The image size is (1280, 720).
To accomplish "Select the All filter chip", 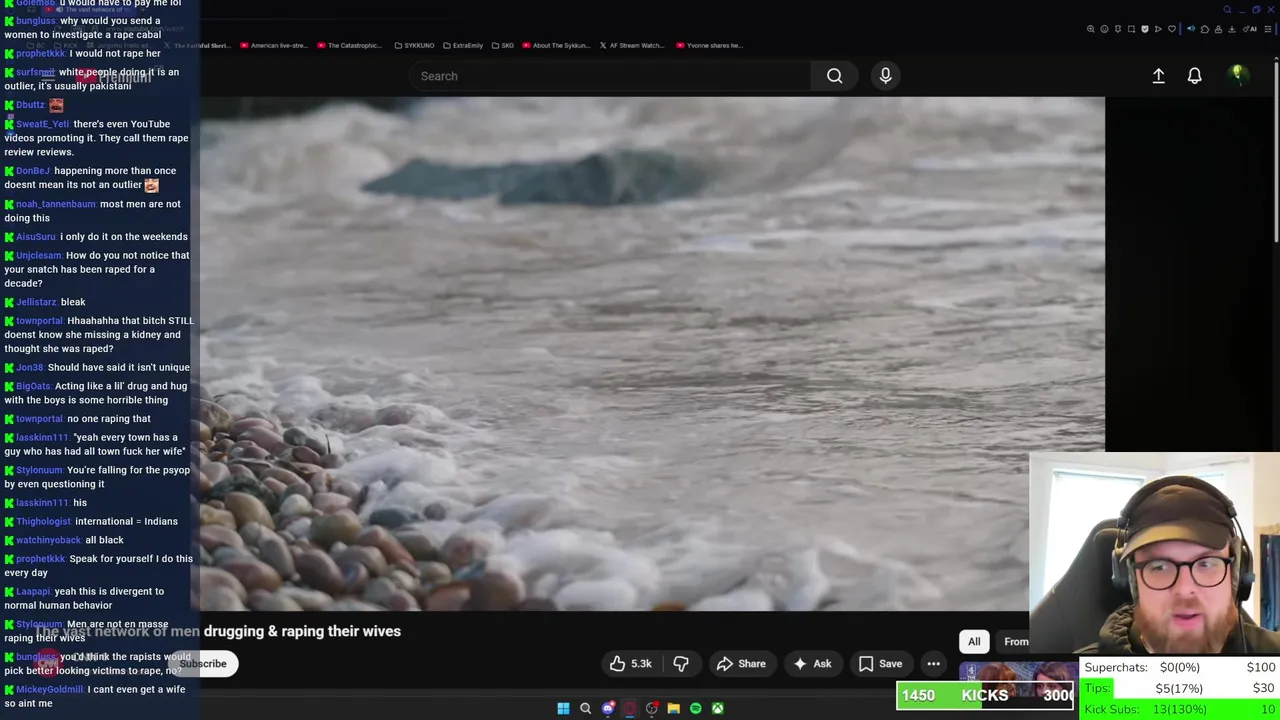I will [974, 642].
